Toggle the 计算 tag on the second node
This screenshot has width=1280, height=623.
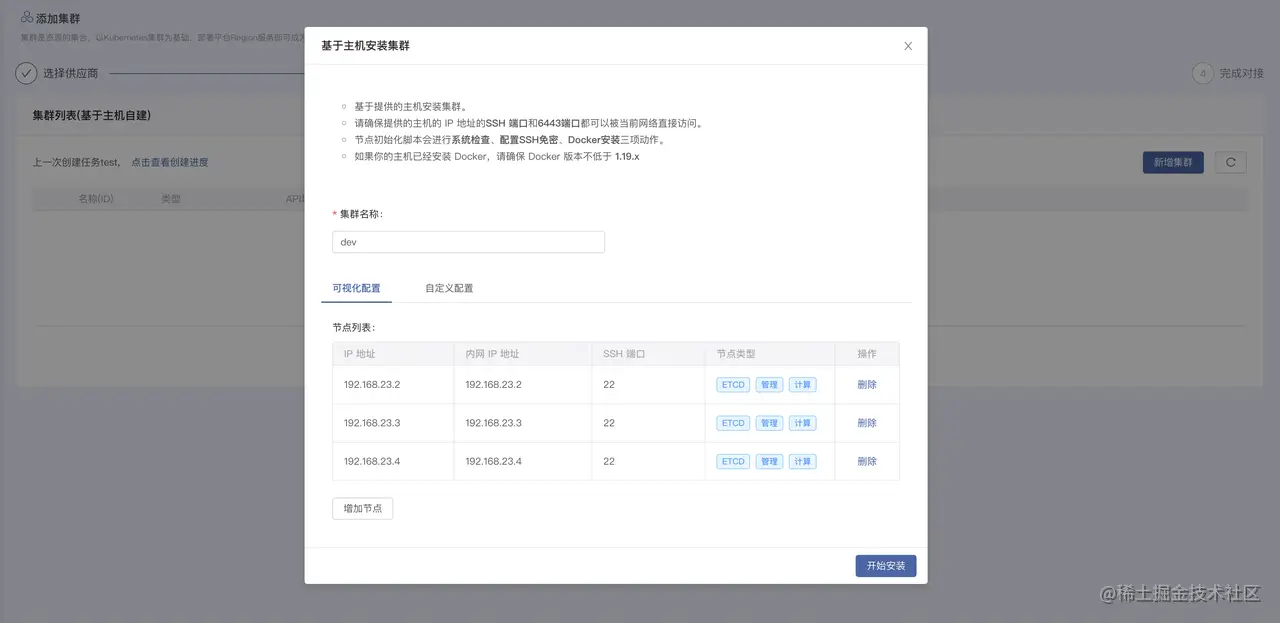(801, 422)
